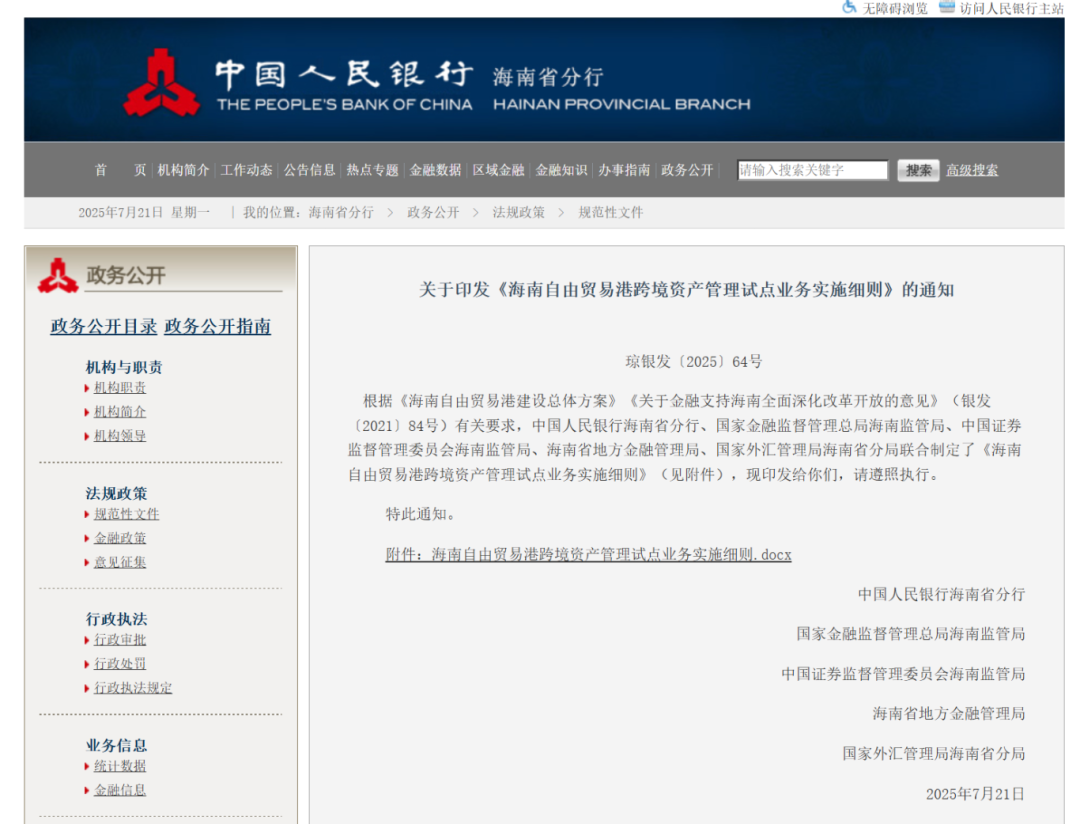Image resolution: width=1080 pixels, height=824 pixels.
Task: Click the People's Bank of China logo
Action: tap(161, 84)
